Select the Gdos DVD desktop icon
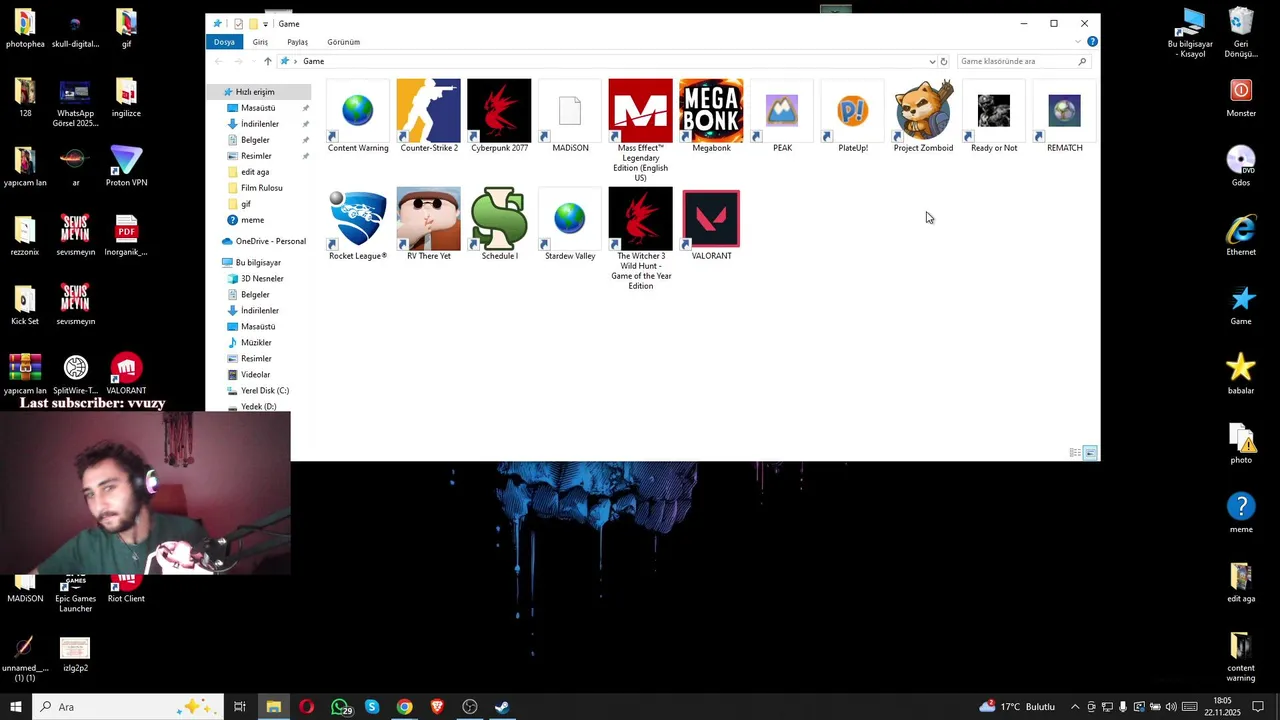Image resolution: width=1280 pixels, height=720 pixels. (x=1241, y=166)
